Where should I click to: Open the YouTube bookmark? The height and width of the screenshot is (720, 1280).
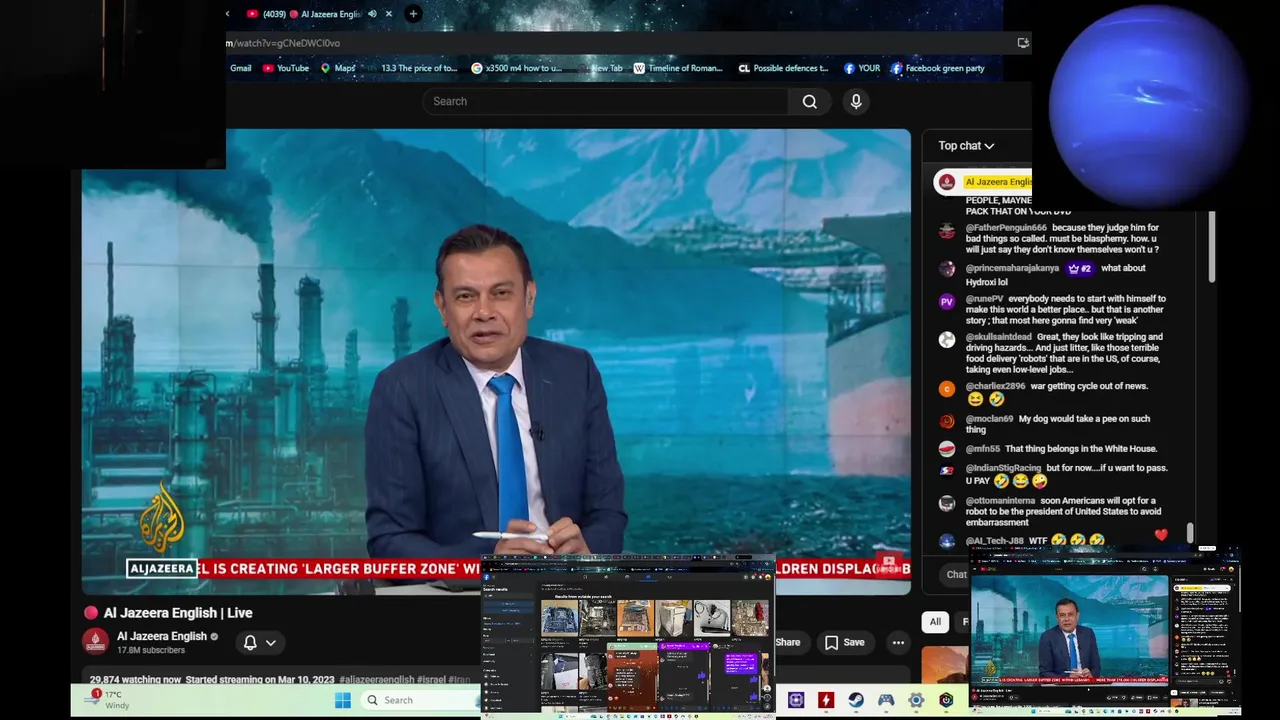(285, 68)
